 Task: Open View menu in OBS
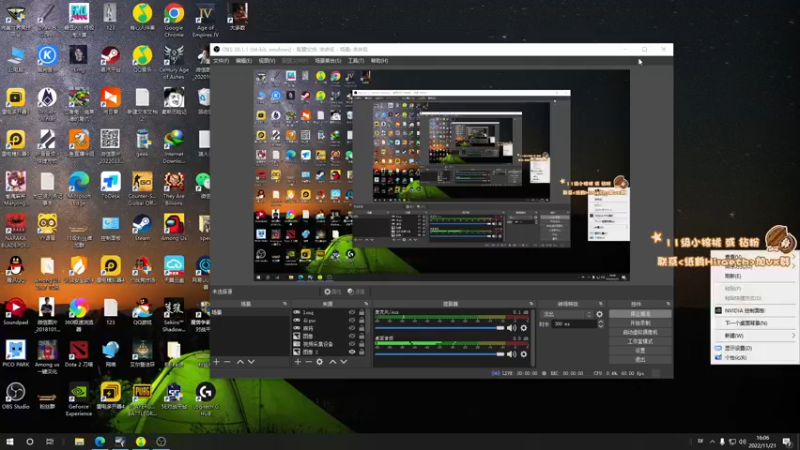[267, 61]
